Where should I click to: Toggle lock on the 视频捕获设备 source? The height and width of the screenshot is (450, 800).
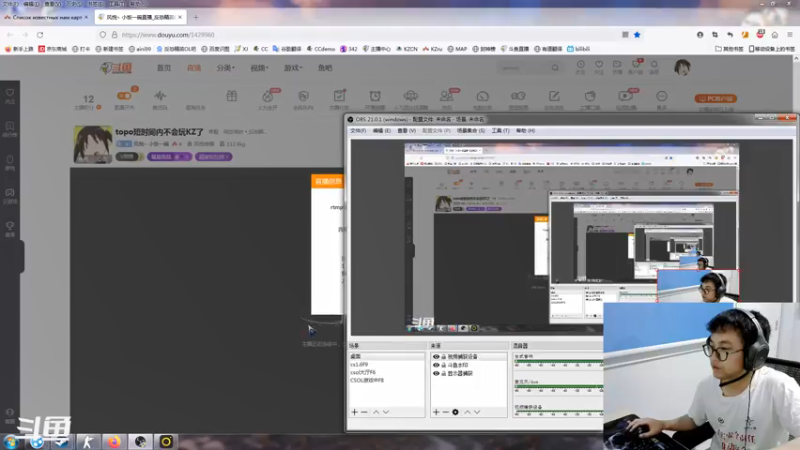[443, 357]
